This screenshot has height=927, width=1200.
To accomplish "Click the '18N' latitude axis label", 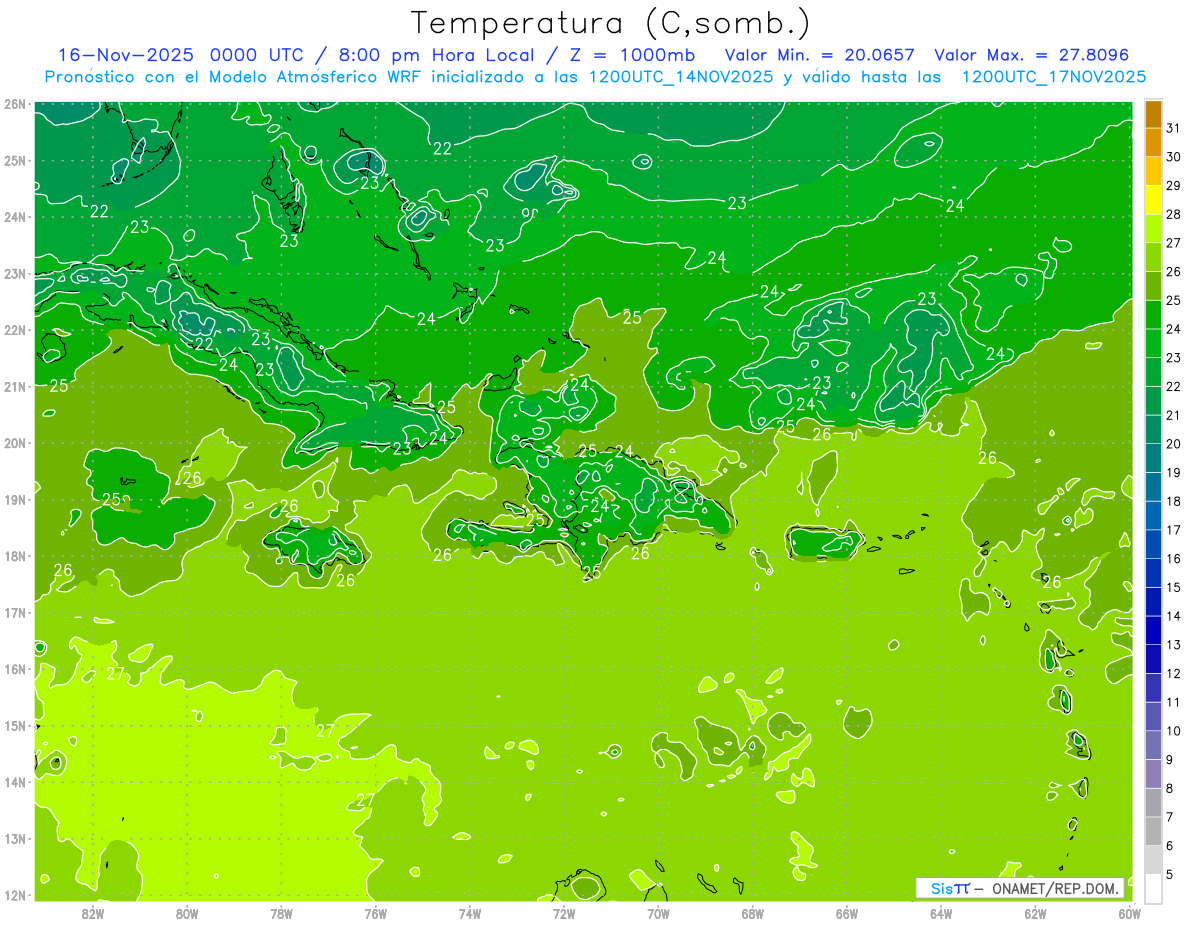I will point(14,556).
